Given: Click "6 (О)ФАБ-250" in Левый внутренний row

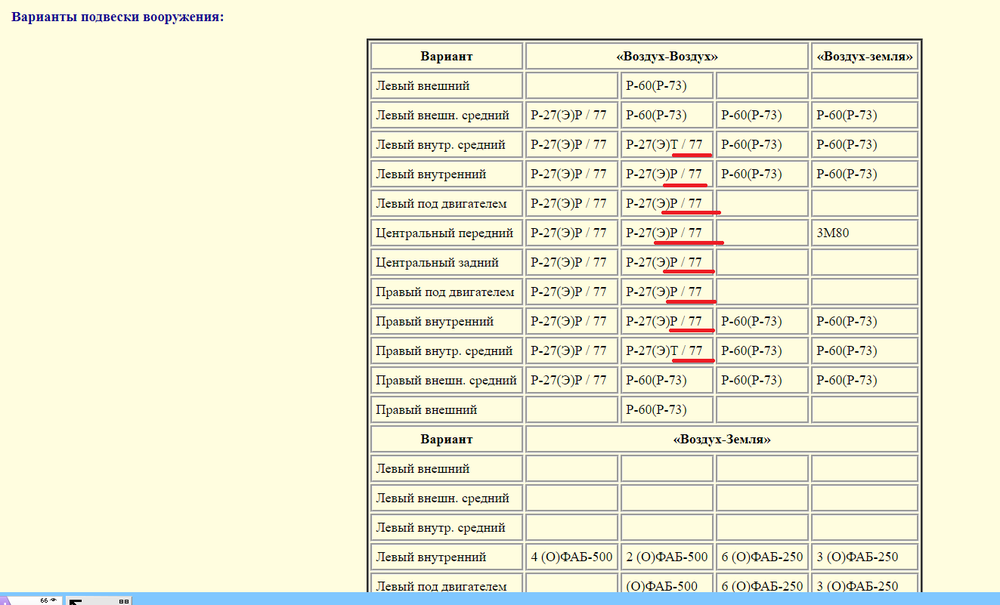Looking at the screenshot, I should coord(762,557).
